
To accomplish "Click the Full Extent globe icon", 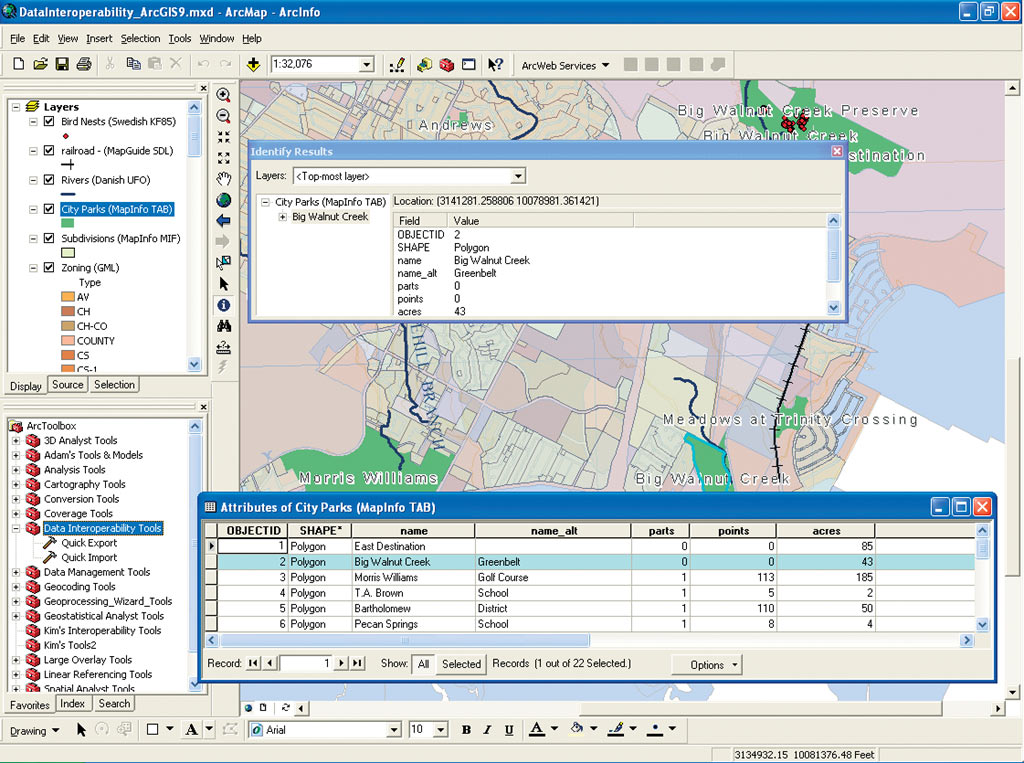I will pyautogui.click(x=223, y=200).
